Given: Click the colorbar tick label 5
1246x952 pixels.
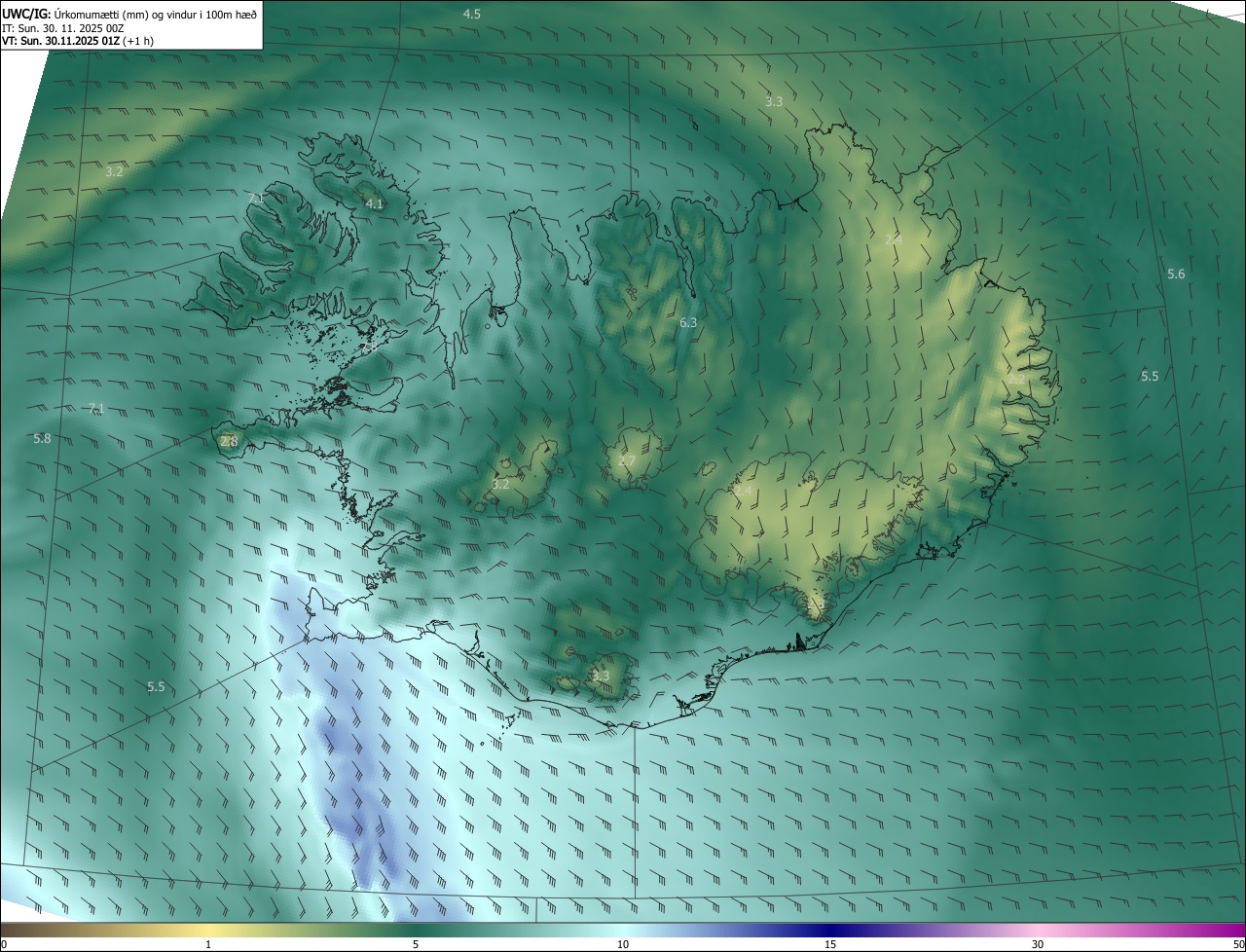Looking at the screenshot, I should pyautogui.click(x=416, y=944).
